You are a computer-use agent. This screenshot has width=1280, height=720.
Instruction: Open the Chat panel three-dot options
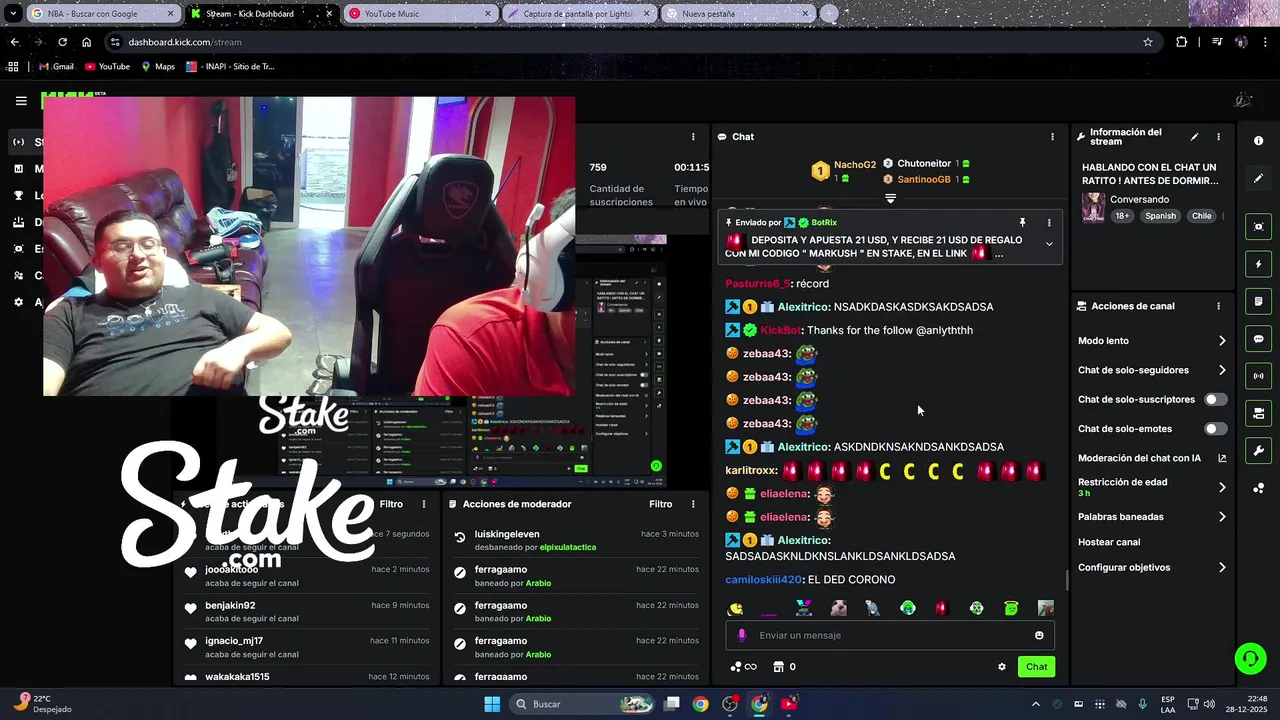[1052, 137]
